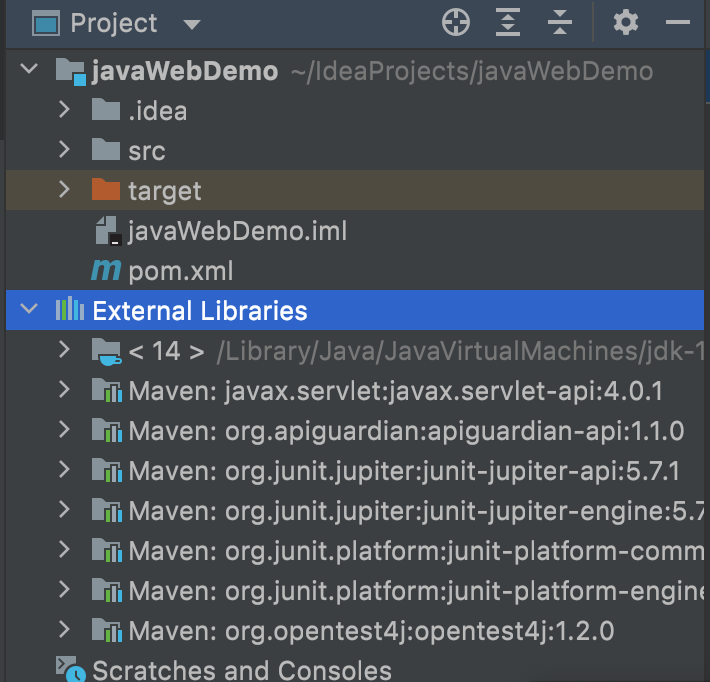
Task: Click the javaWebDemo.iml file icon
Action: (x=108, y=231)
